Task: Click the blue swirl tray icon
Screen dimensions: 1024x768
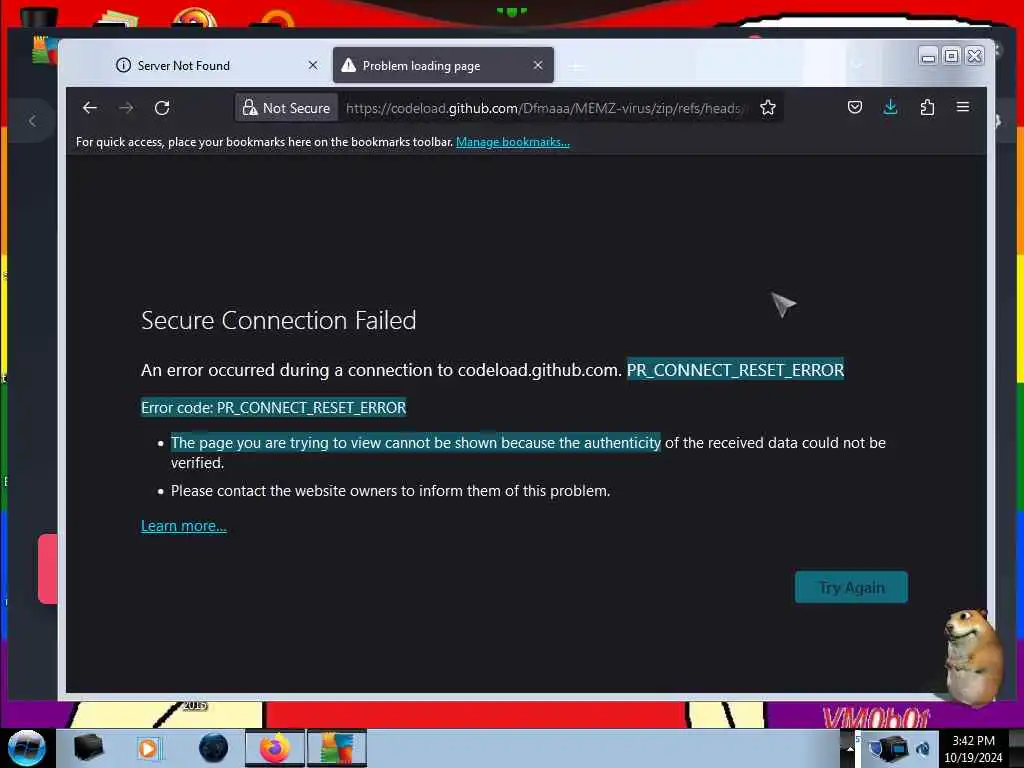Action: click(x=923, y=749)
